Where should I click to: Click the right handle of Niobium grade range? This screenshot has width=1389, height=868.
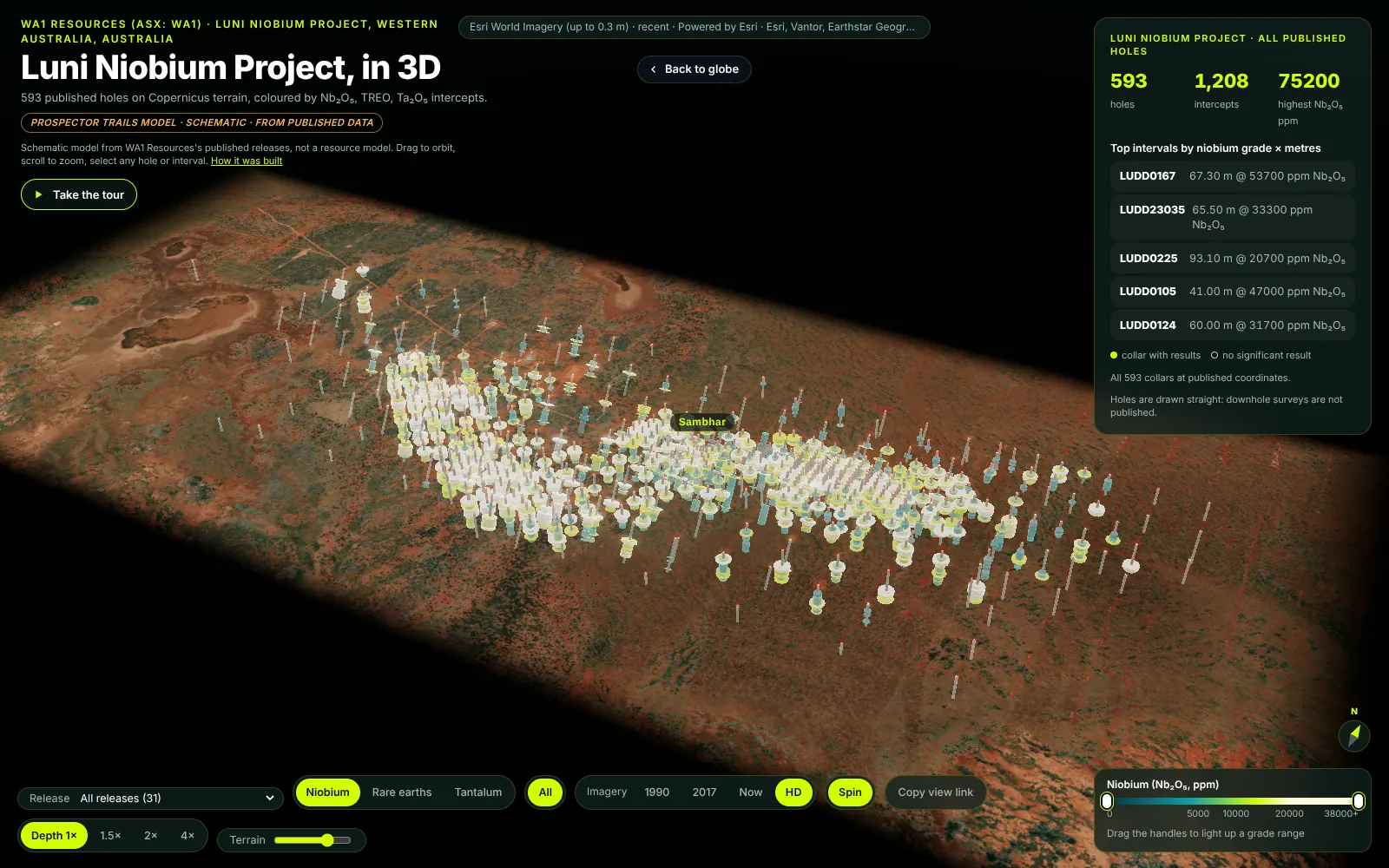[1359, 801]
